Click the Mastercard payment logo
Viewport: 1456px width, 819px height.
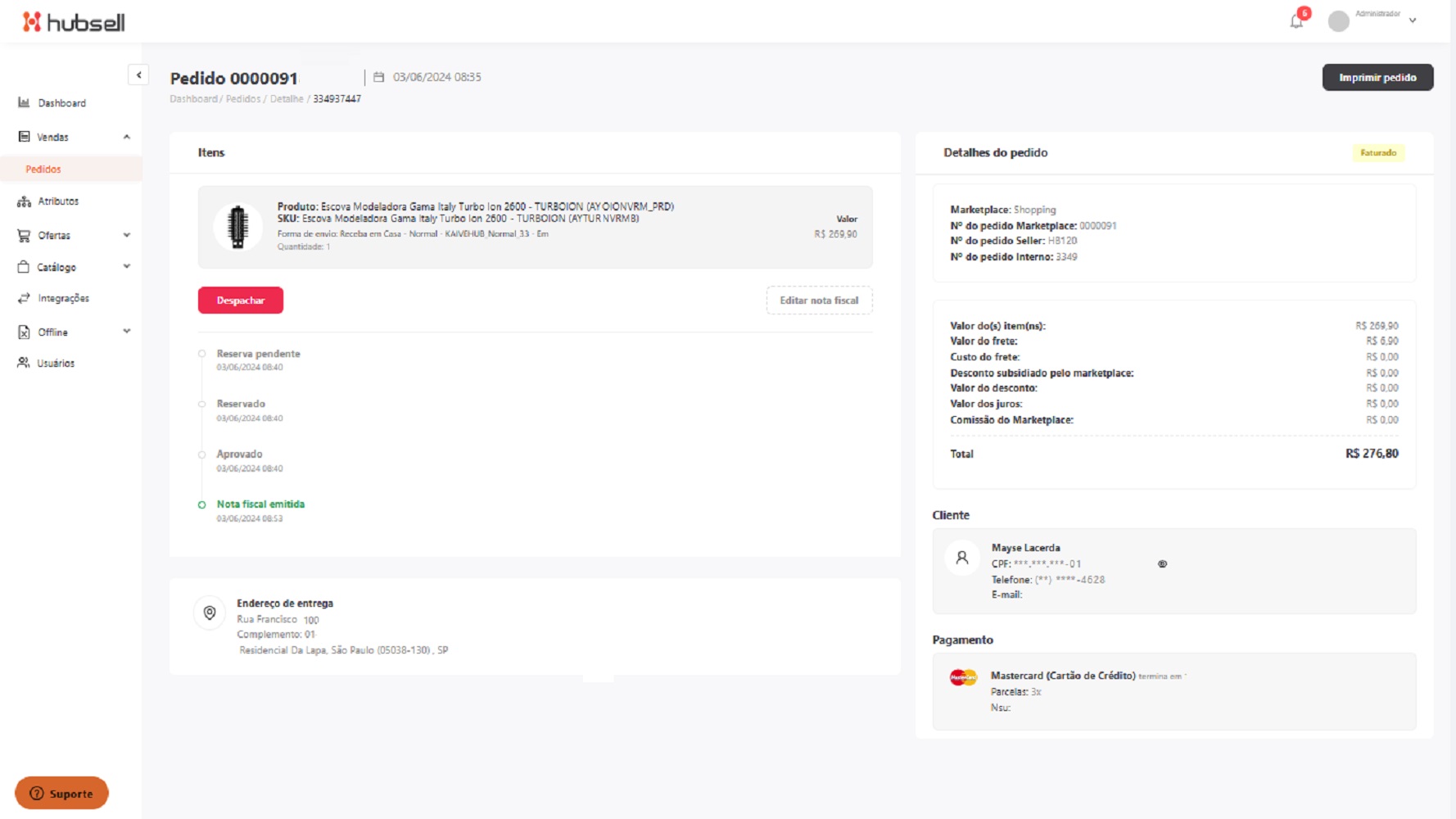963,678
